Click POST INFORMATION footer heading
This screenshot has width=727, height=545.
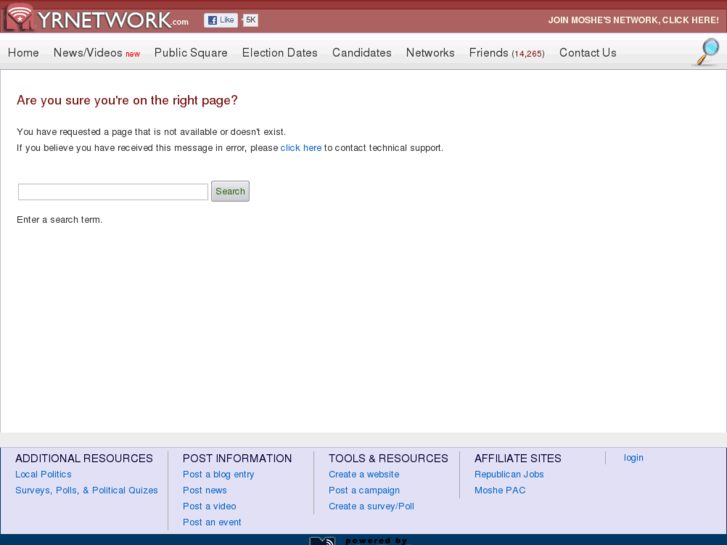point(237,458)
